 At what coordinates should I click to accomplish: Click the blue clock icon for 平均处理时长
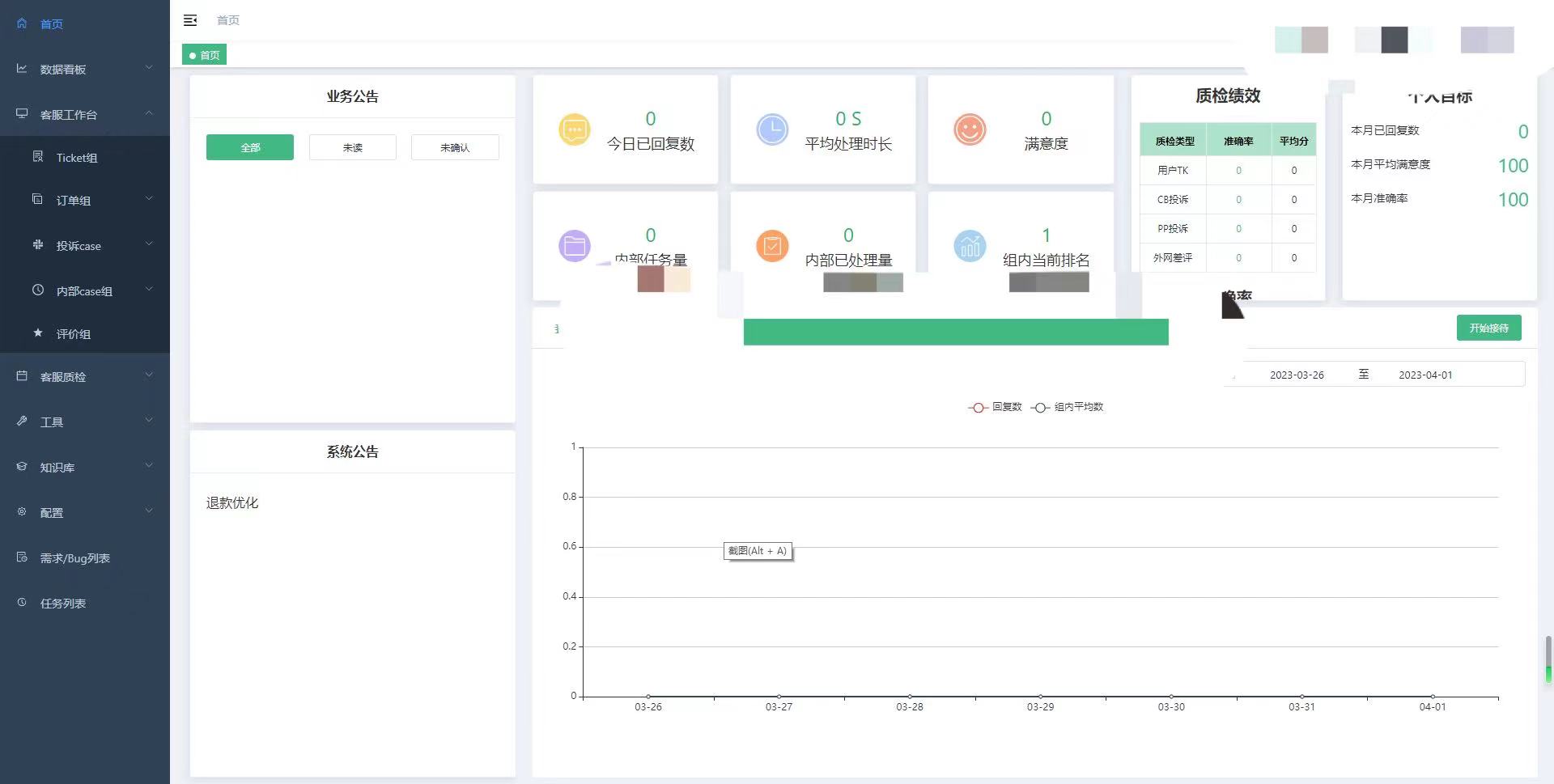772,129
